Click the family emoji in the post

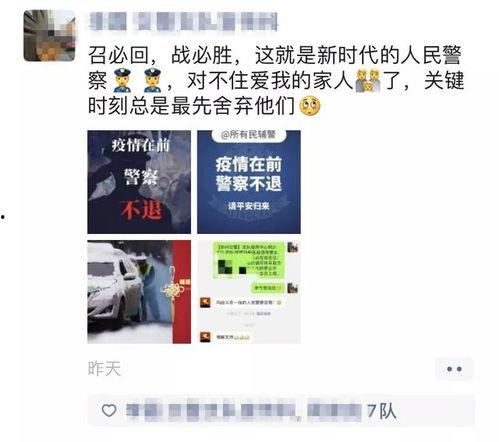(368, 81)
